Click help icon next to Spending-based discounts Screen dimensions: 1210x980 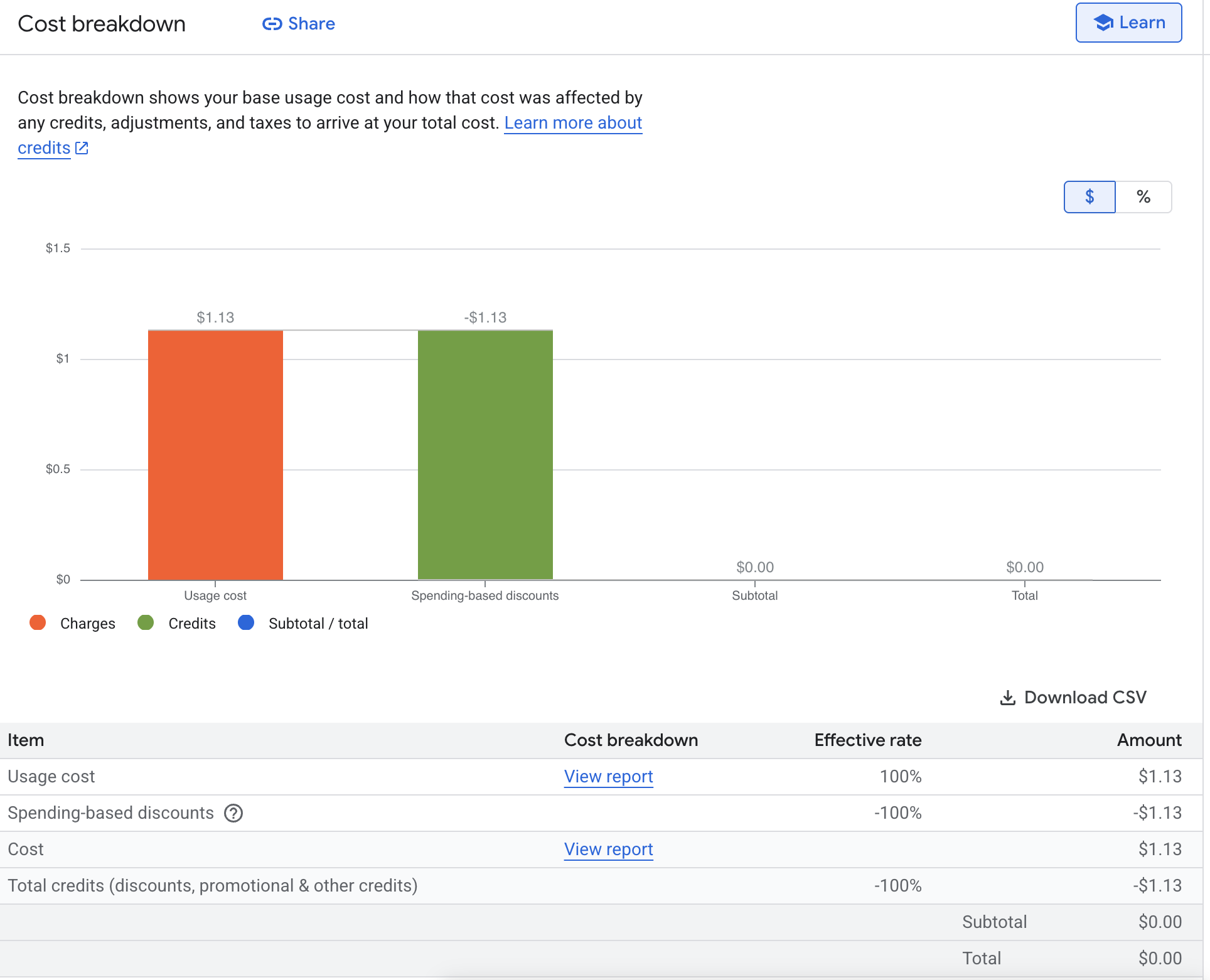pos(233,813)
